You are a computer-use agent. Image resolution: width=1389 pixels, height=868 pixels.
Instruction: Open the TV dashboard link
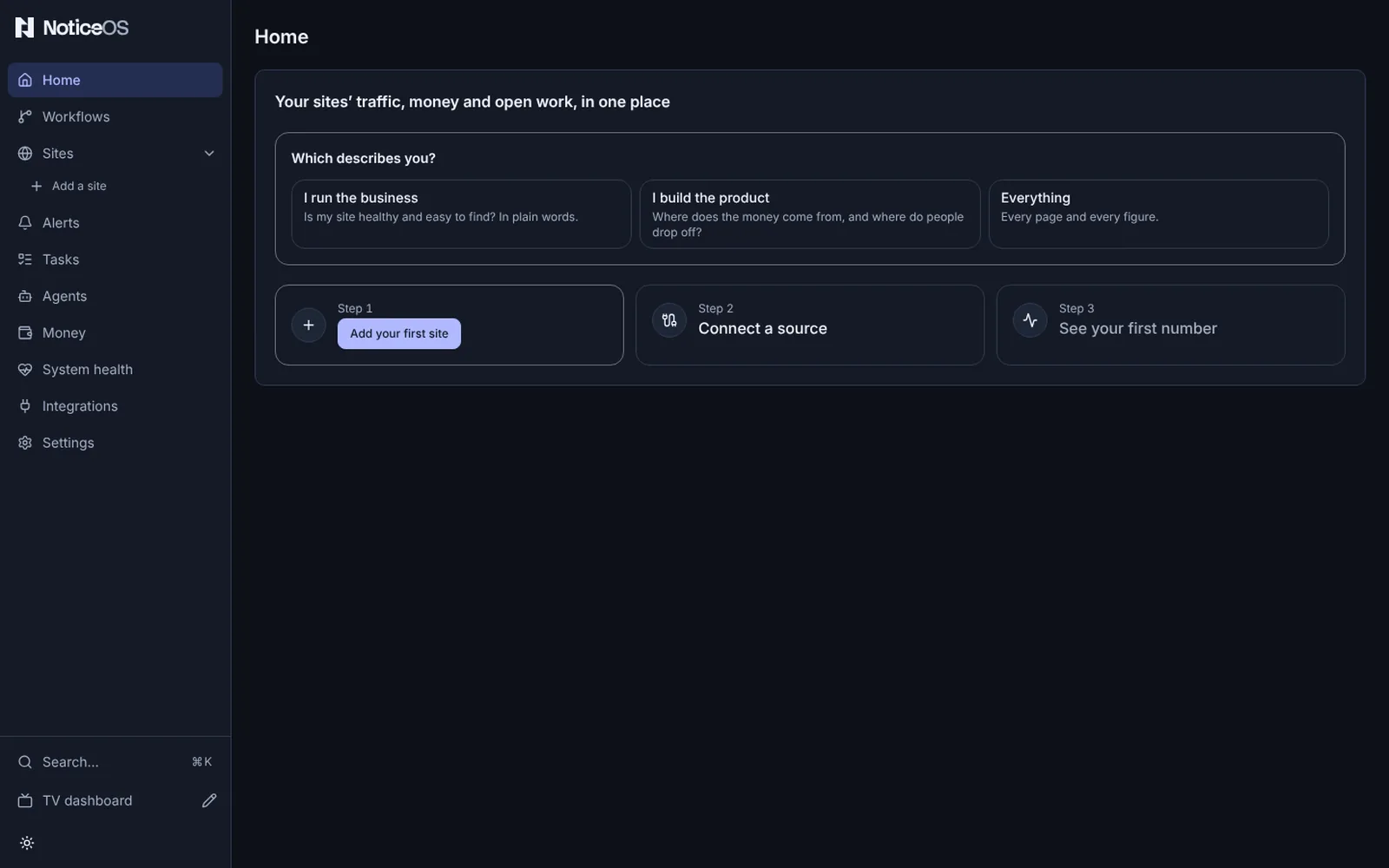[x=87, y=800]
